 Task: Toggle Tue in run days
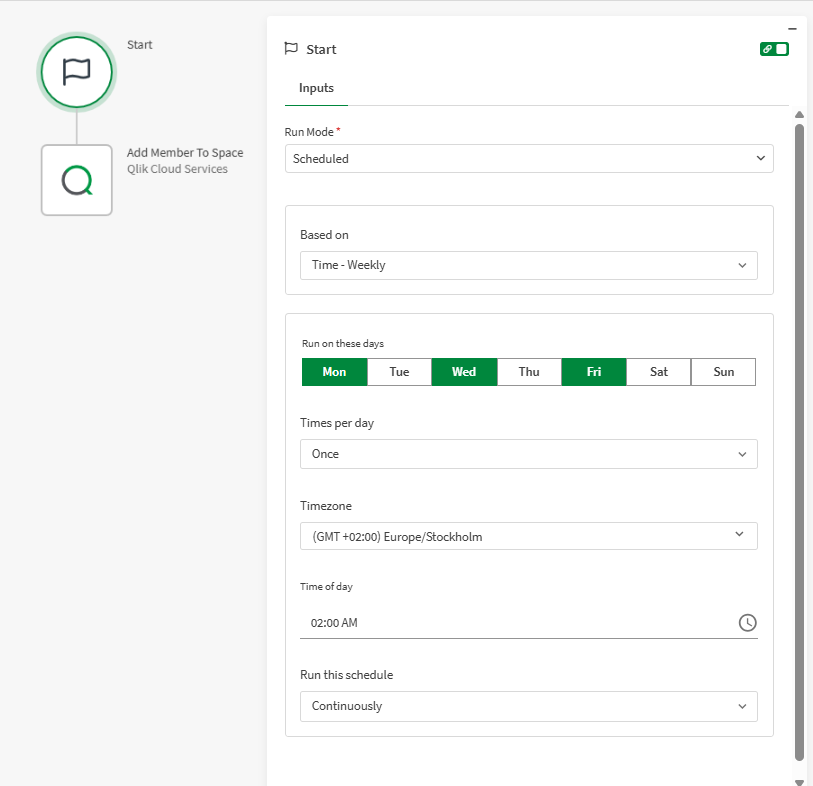(x=399, y=372)
